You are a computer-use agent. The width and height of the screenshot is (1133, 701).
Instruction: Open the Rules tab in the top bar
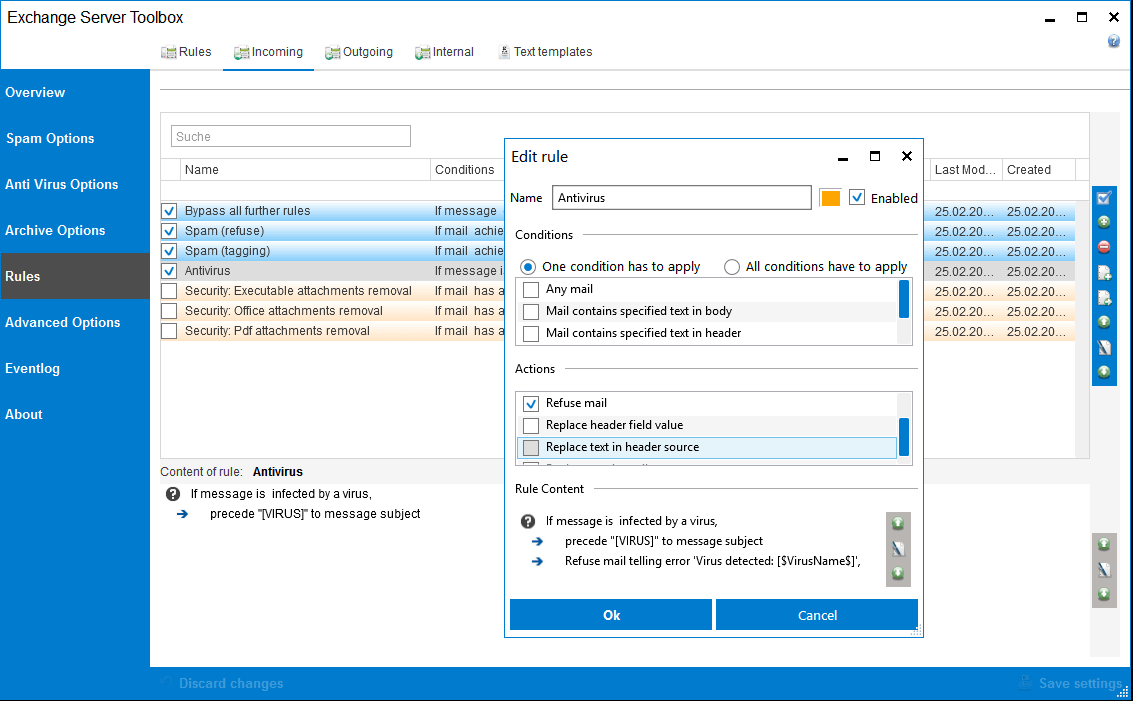(186, 52)
